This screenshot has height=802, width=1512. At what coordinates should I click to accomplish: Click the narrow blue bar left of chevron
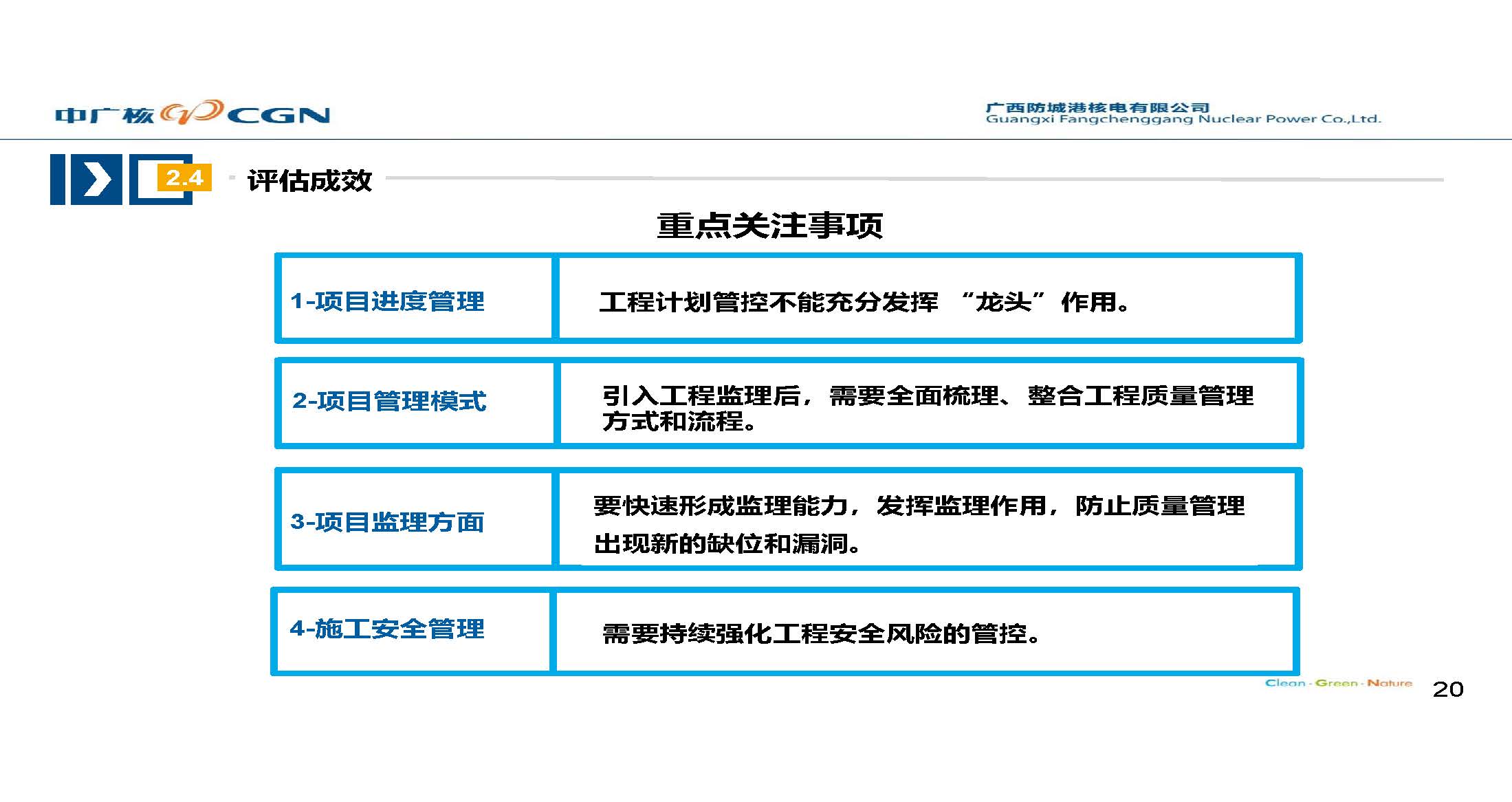tap(58, 180)
